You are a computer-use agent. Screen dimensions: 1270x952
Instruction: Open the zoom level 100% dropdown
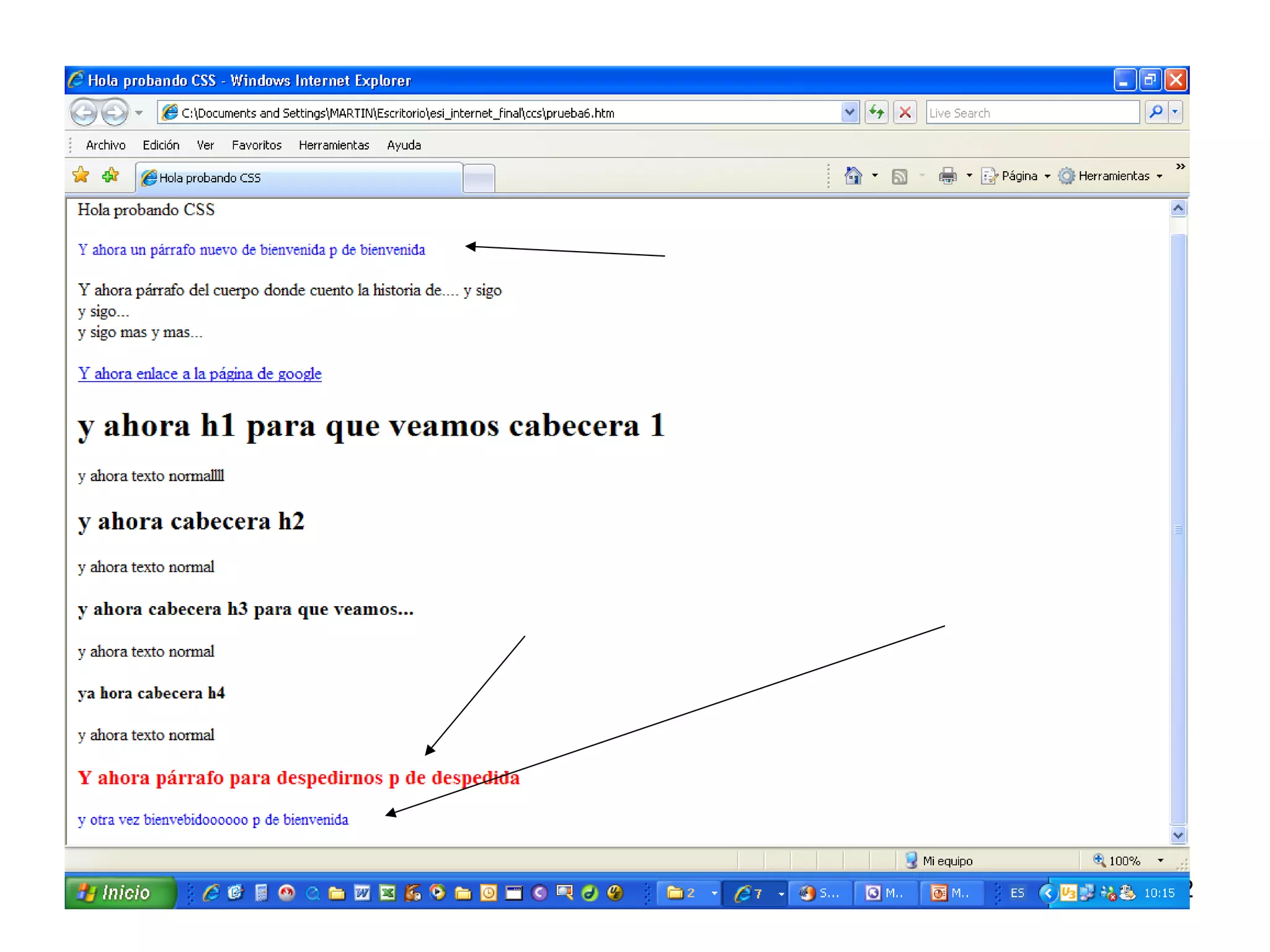click(1160, 860)
